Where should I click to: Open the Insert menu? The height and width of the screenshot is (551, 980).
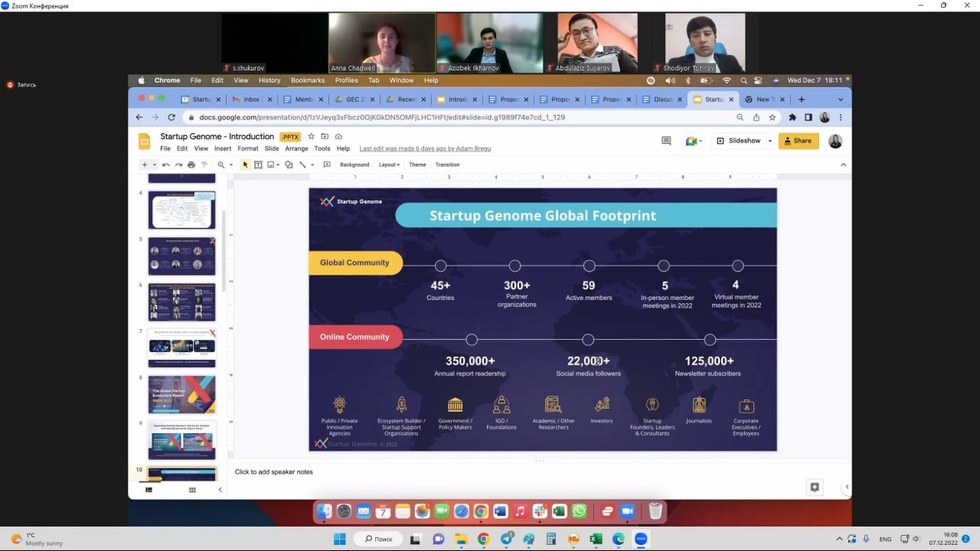tap(223, 148)
